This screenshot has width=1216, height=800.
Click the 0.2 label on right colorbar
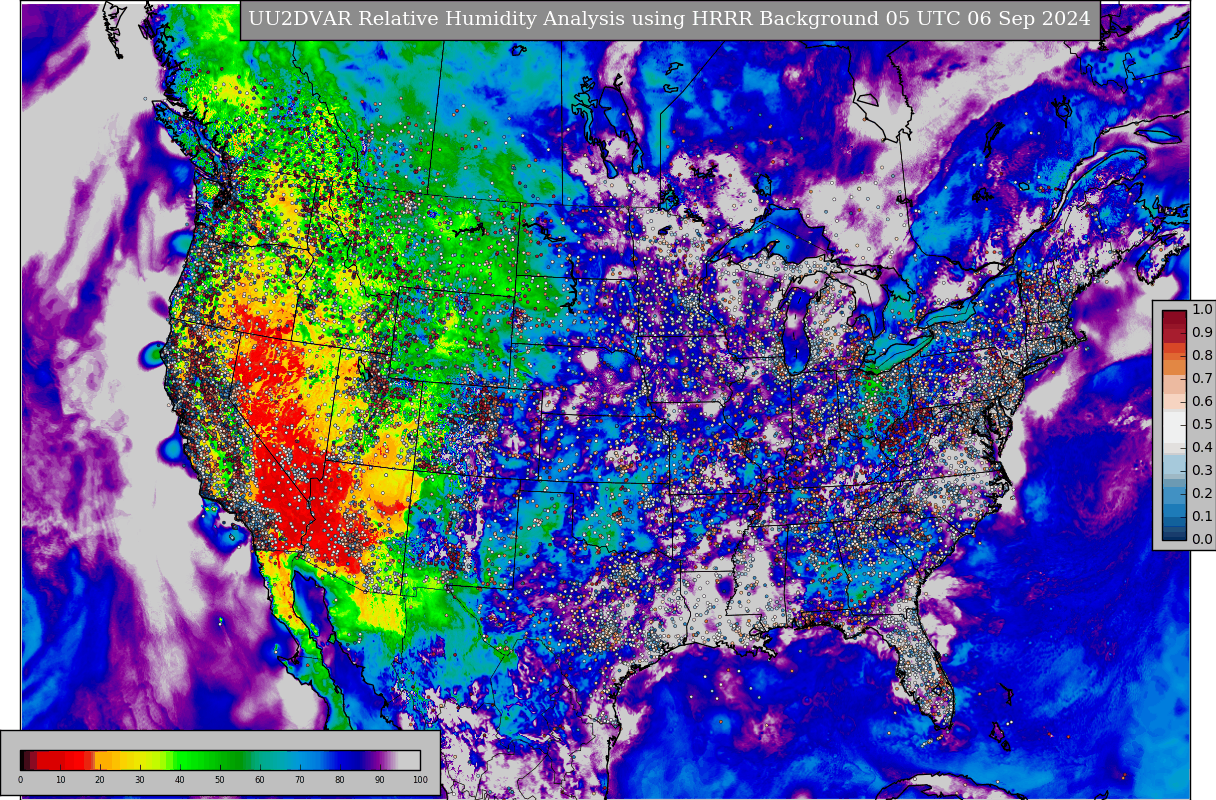point(1202,494)
